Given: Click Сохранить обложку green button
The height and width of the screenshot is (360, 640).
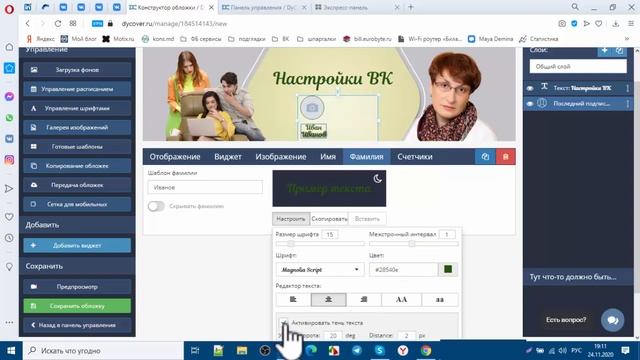Looking at the screenshot, I should click(77, 306).
